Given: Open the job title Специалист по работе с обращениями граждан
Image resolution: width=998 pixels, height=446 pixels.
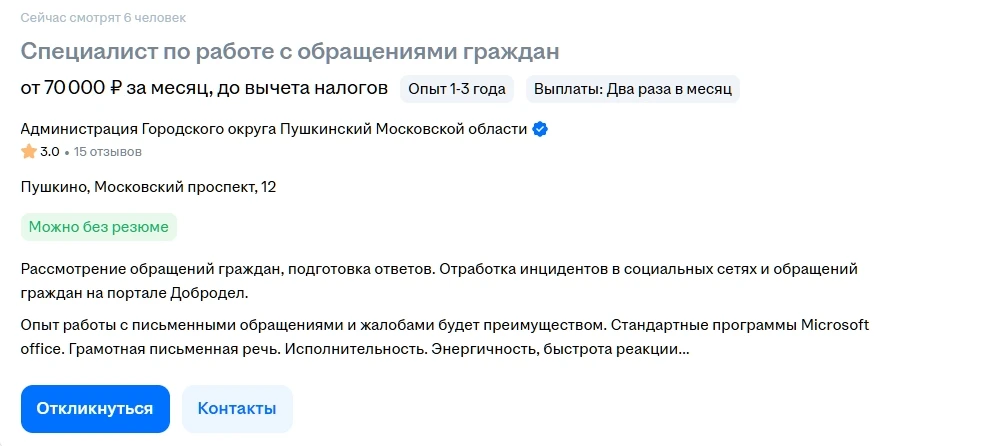Looking at the screenshot, I should (290, 52).
